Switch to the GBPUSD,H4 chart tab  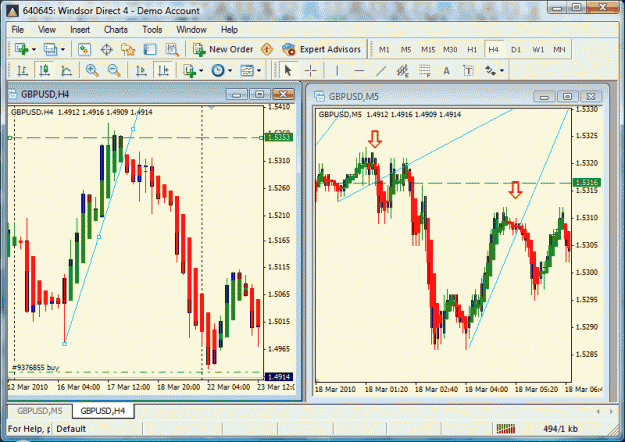point(103,411)
